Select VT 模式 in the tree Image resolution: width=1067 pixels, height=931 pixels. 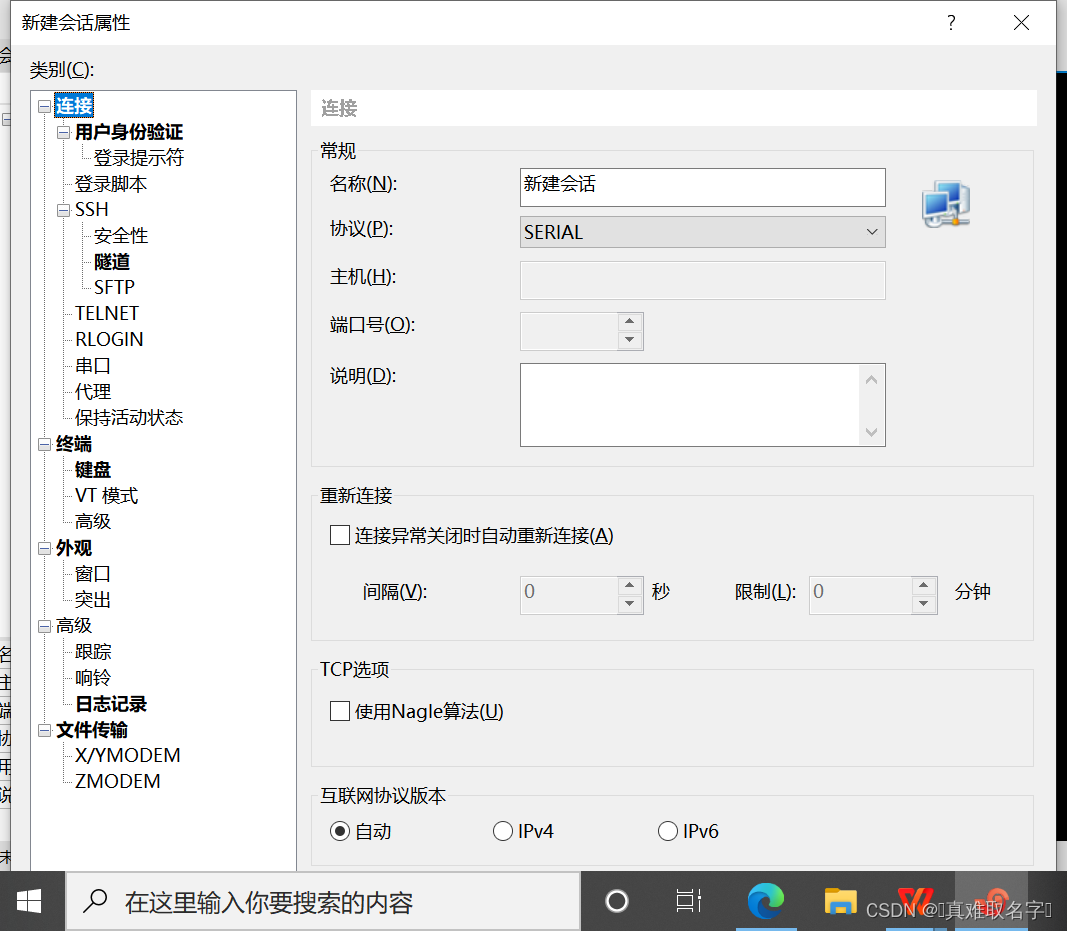[106, 495]
